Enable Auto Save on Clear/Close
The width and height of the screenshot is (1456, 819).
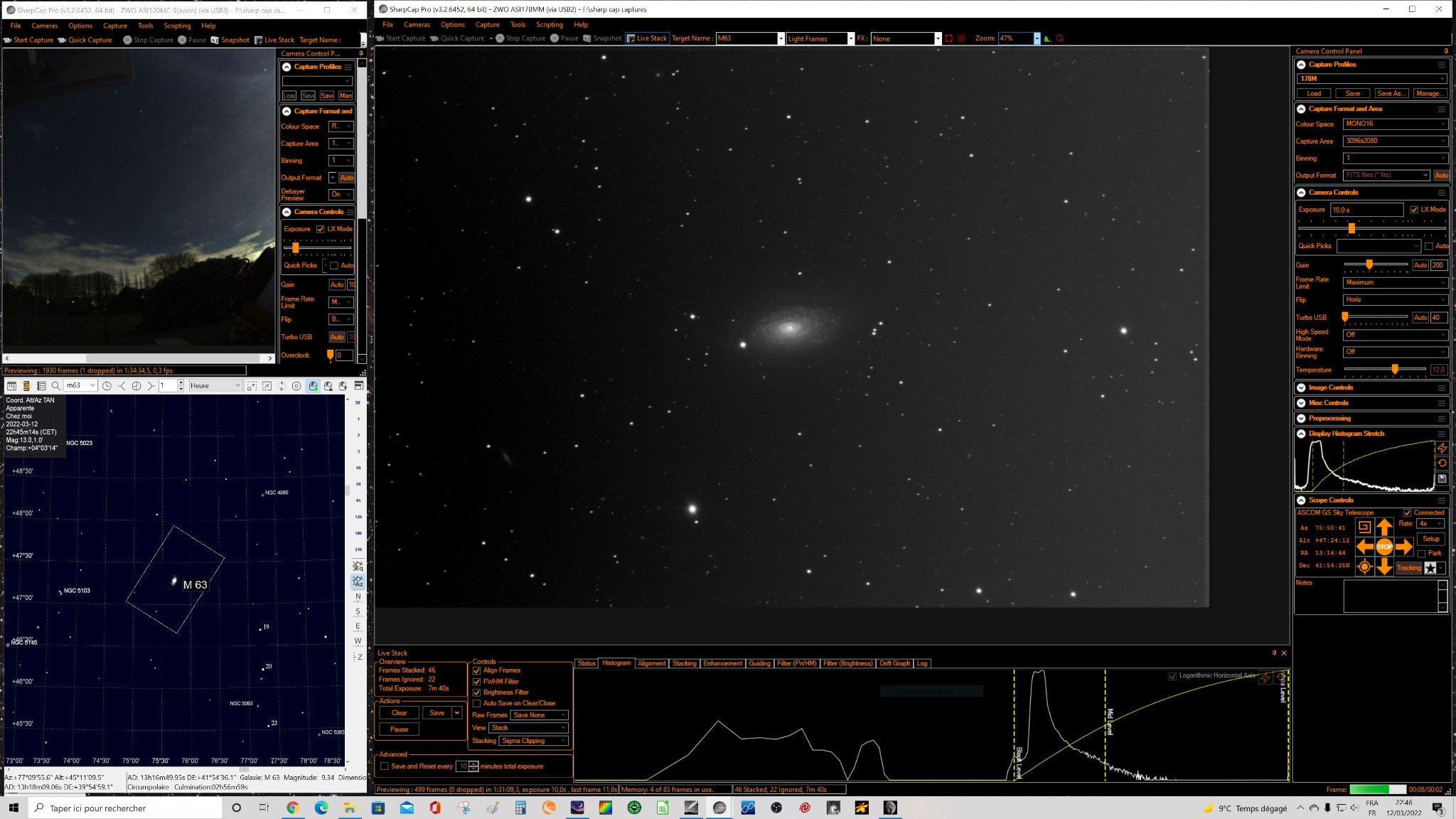(x=476, y=703)
